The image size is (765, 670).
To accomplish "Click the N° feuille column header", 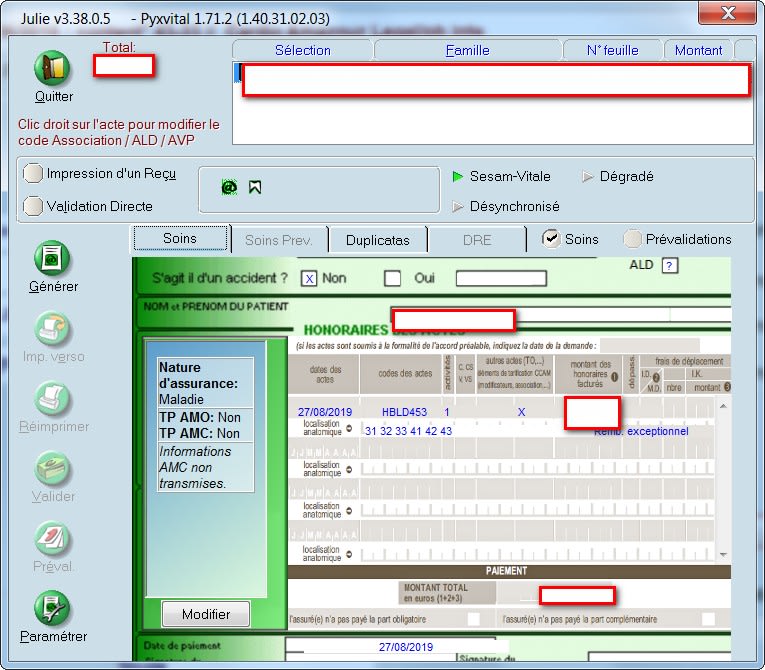I will click(613, 50).
